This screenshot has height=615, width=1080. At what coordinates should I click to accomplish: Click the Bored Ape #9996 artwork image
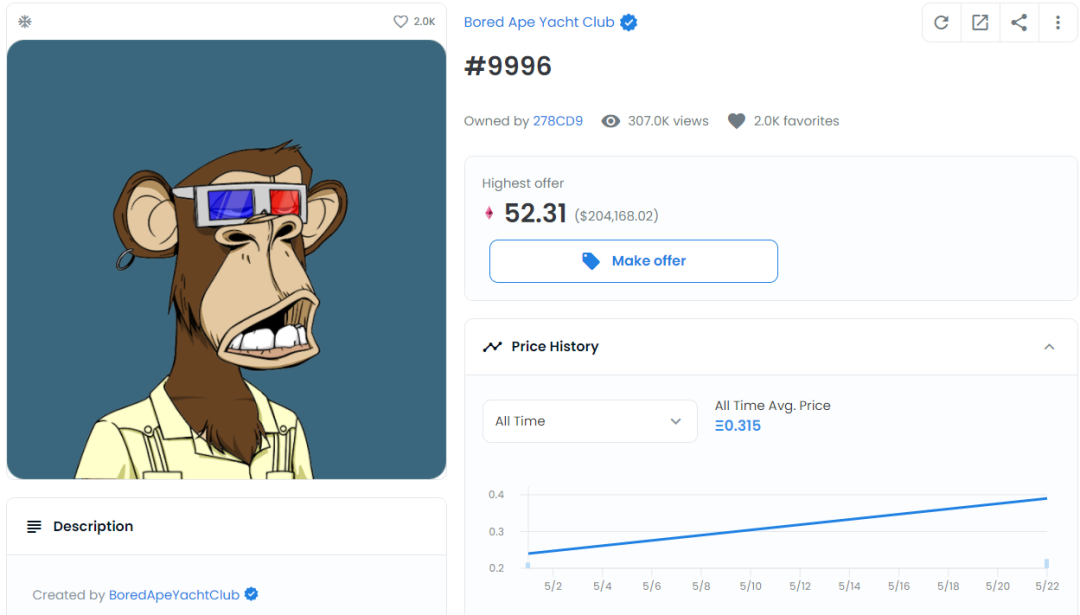227,260
